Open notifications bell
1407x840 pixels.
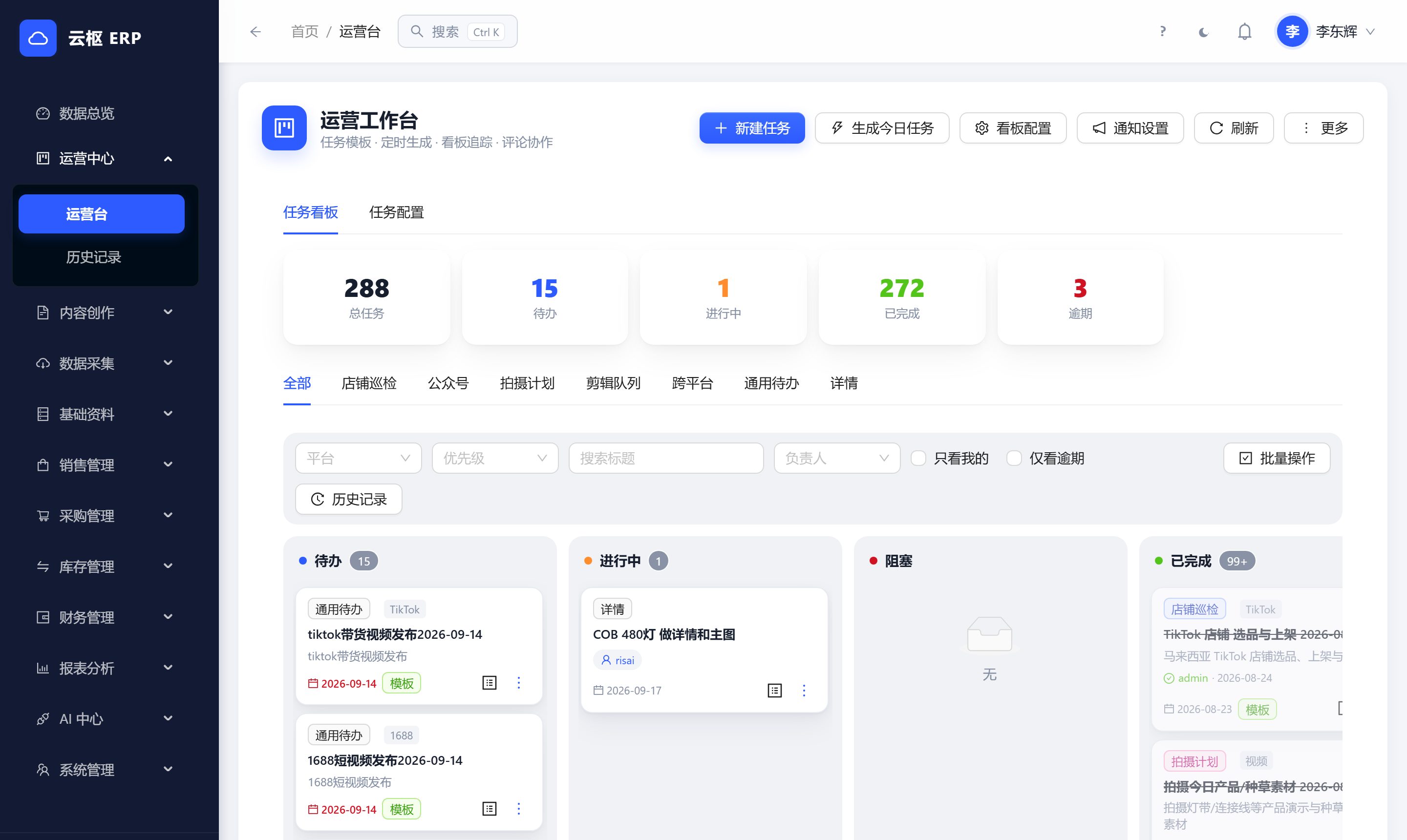coord(1244,32)
